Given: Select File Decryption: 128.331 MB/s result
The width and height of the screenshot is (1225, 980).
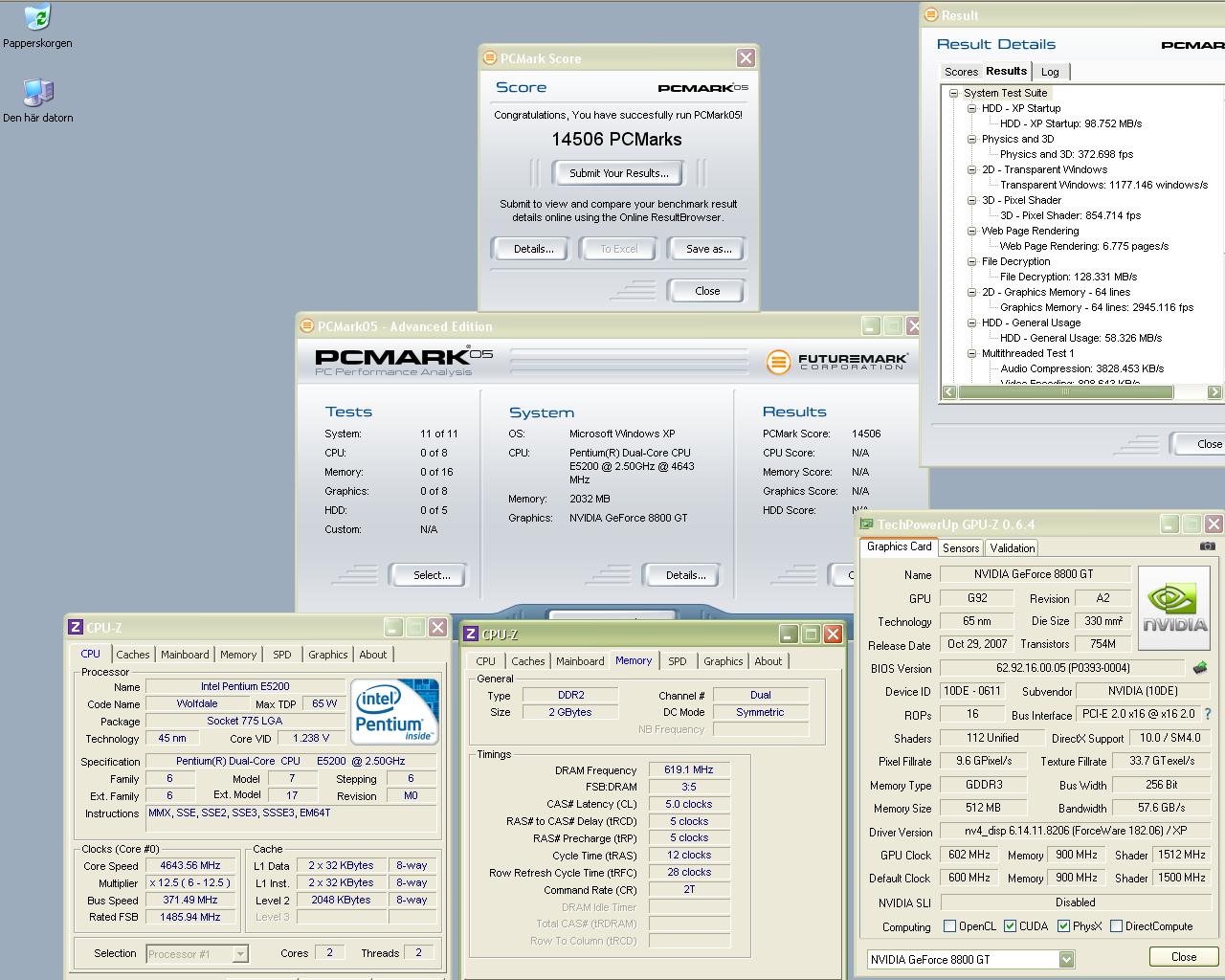Looking at the screenshot, I should coord(1068,277).
